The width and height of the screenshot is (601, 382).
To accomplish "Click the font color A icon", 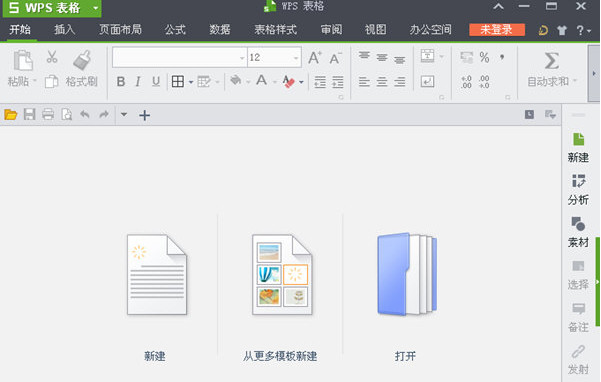I will 262,80.
